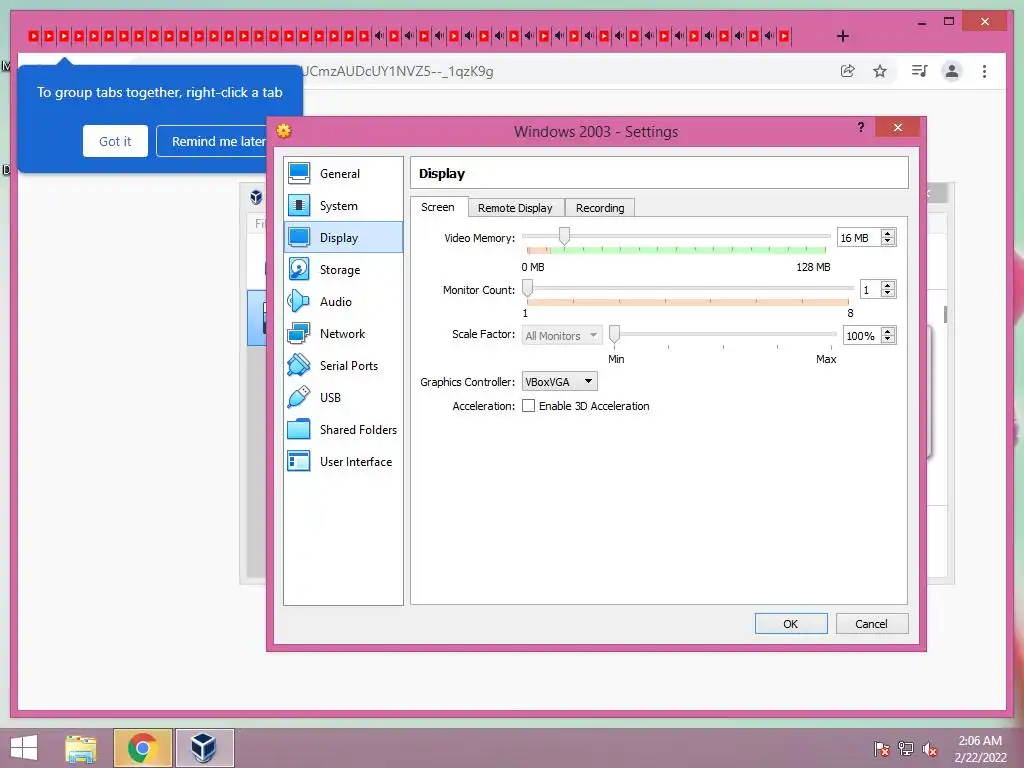
Task: Switch to VirtualBox in taskbar
Action: (x=204, y=748)
